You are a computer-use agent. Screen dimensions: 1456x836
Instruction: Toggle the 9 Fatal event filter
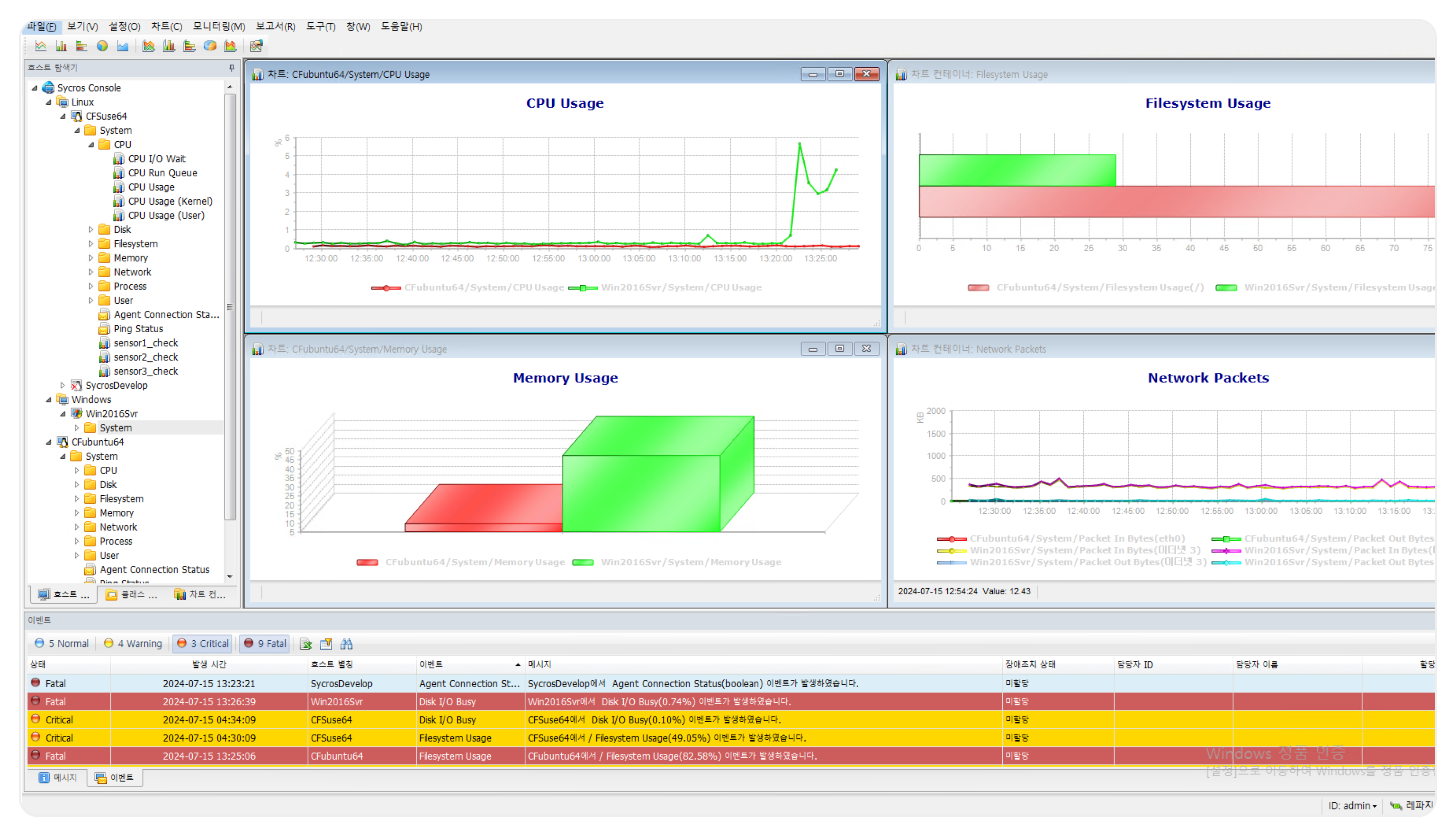[265, 644]
